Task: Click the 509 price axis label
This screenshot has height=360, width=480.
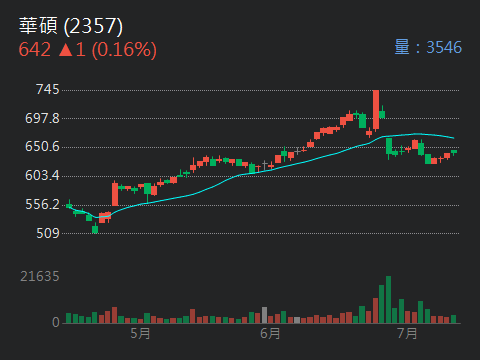Action: click(x=48, y=233)
